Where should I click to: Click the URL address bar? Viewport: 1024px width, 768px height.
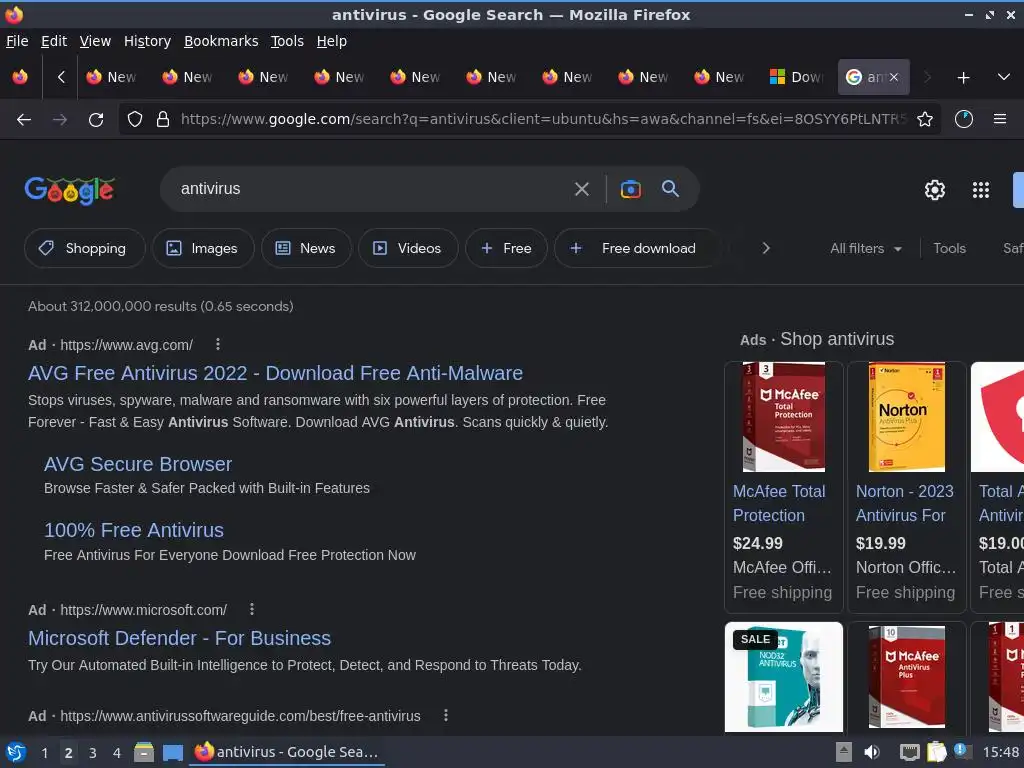click(x=542, y=120)
